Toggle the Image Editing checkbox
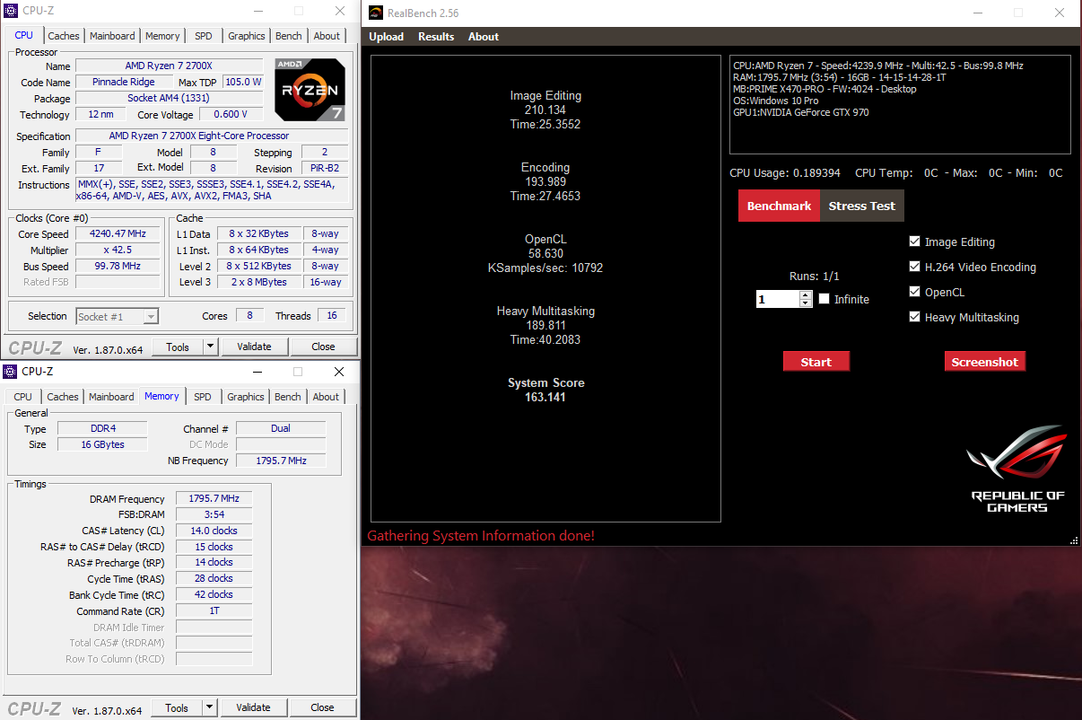 pyautogui.click(x=915, y=241)
